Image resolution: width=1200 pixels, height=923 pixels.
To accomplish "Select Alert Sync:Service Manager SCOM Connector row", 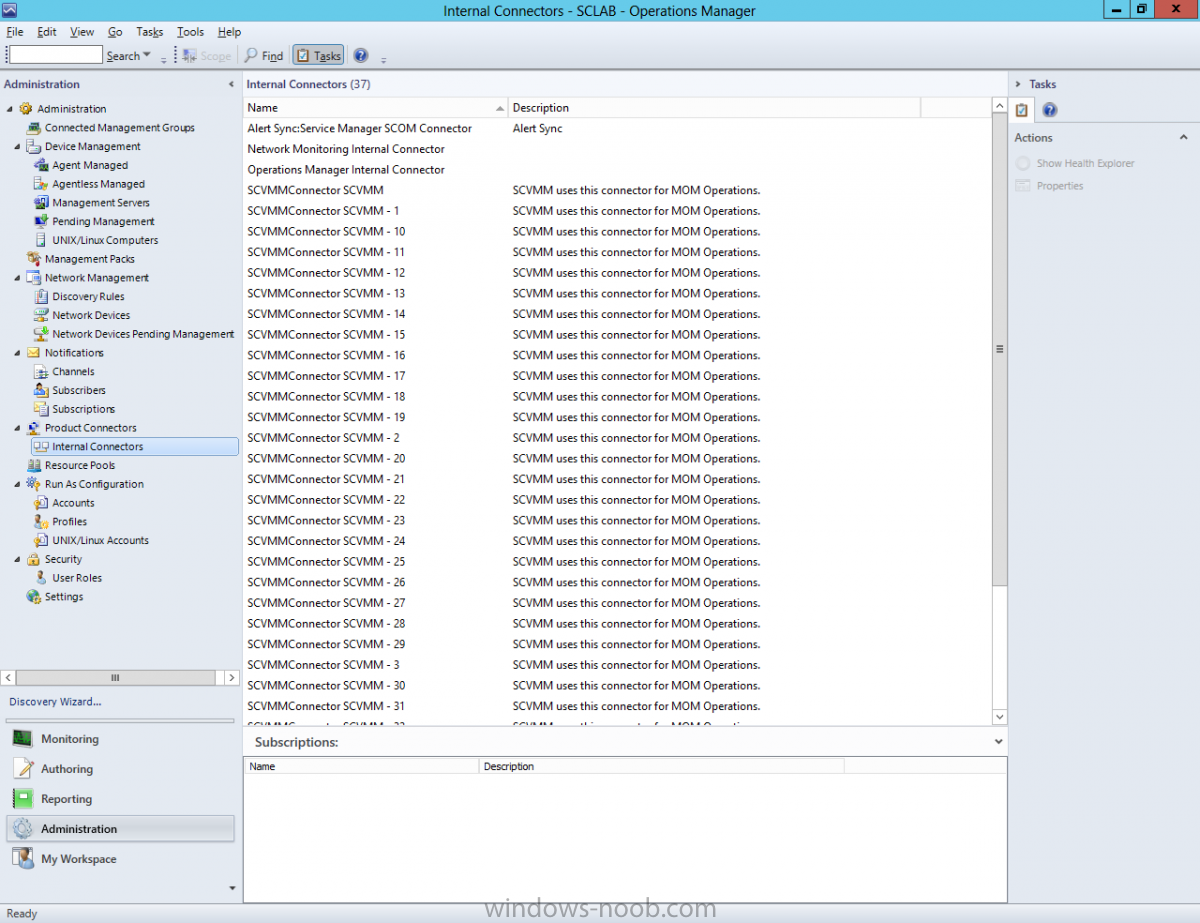I will click(x=617, y=128).
